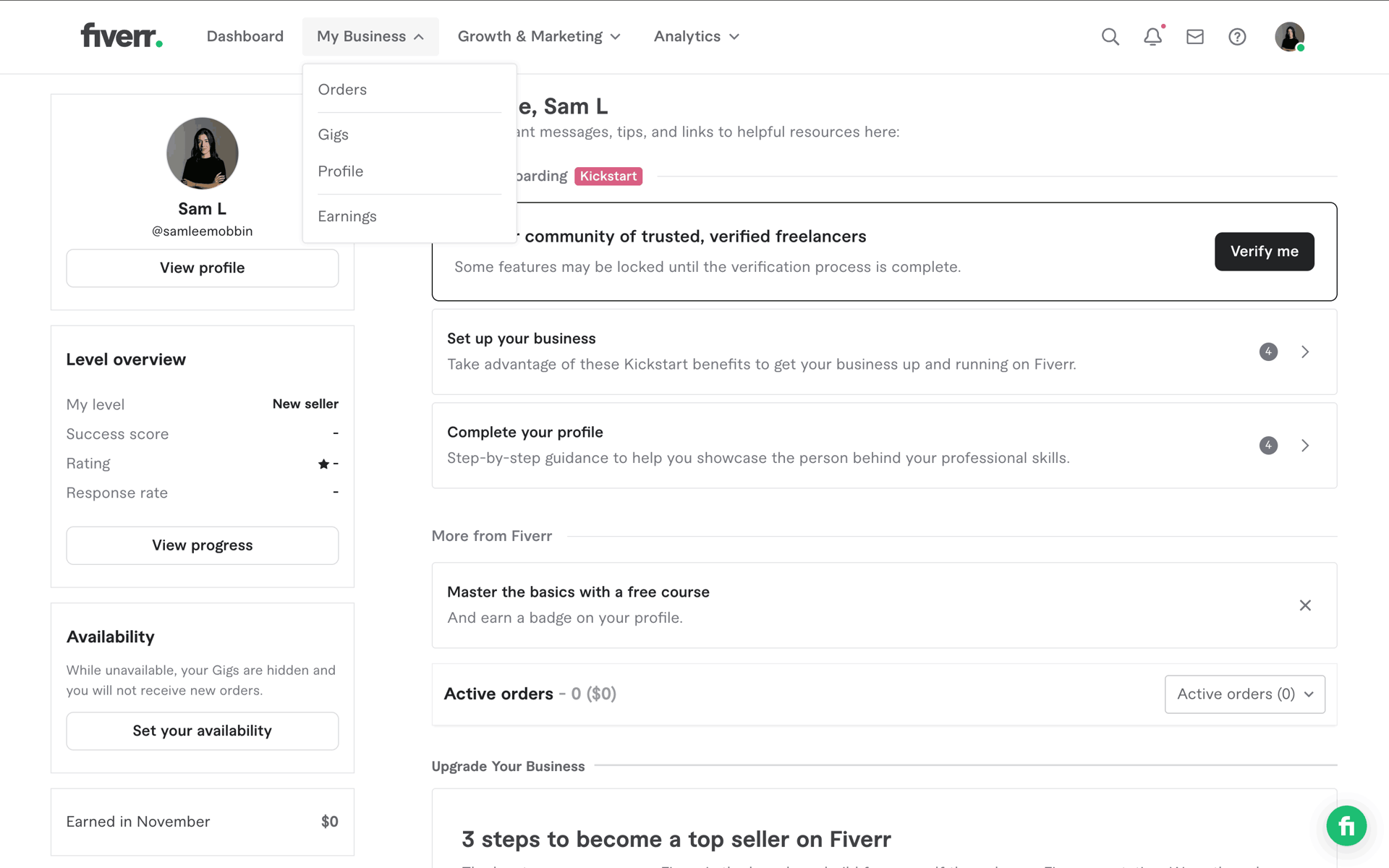Select Profile from My Business menu
This screenshot has width=1389, height=868.
[340, 171]
